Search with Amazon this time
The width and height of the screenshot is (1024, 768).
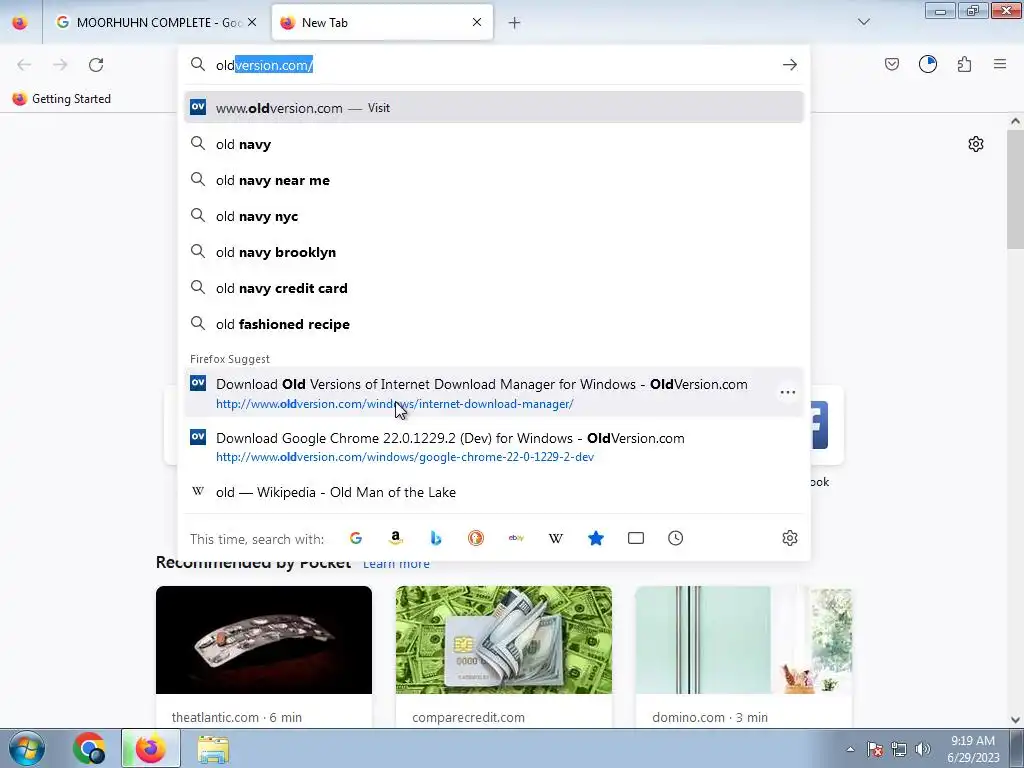(x=396, y=538)
